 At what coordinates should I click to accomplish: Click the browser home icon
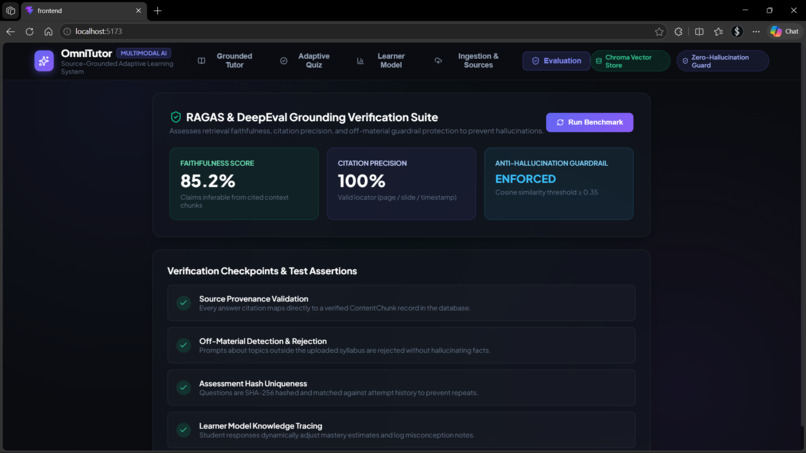coord(48,31)
